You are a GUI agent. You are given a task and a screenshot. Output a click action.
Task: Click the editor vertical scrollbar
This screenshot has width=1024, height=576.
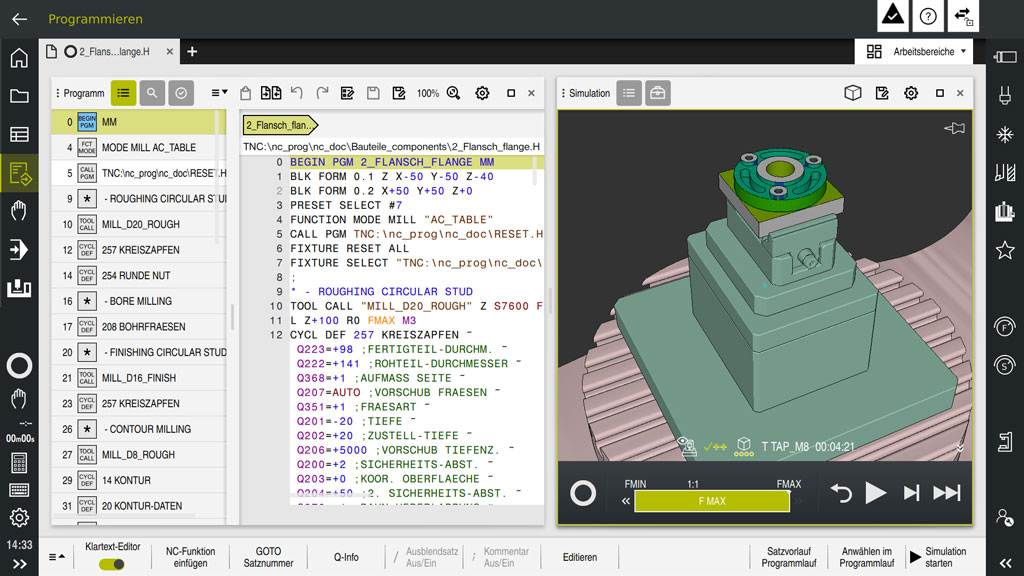coord(536,172)
